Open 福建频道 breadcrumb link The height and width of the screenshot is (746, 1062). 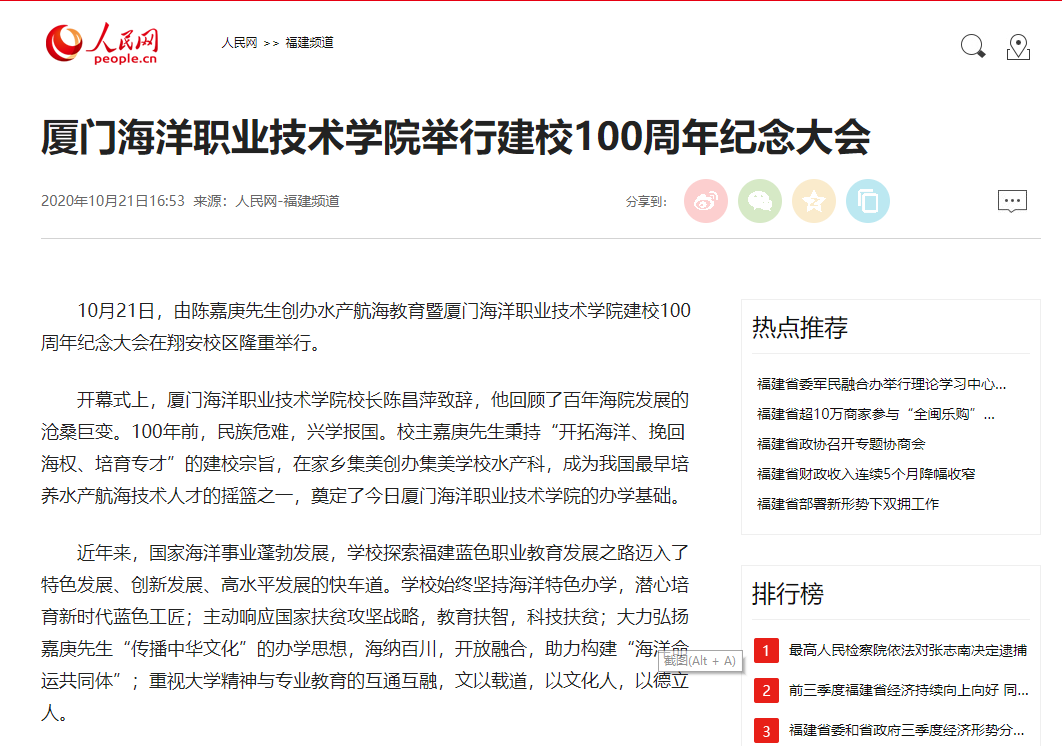(309, 43)
